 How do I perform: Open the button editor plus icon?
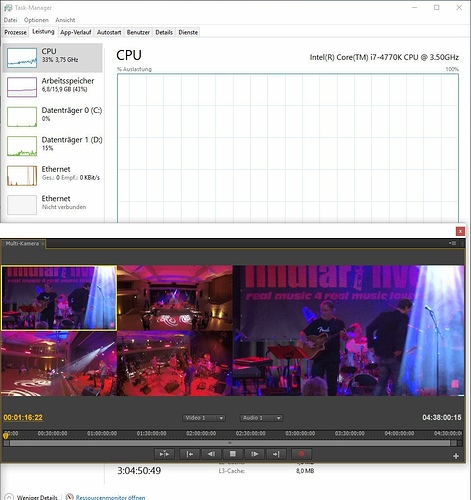[456, 456]
